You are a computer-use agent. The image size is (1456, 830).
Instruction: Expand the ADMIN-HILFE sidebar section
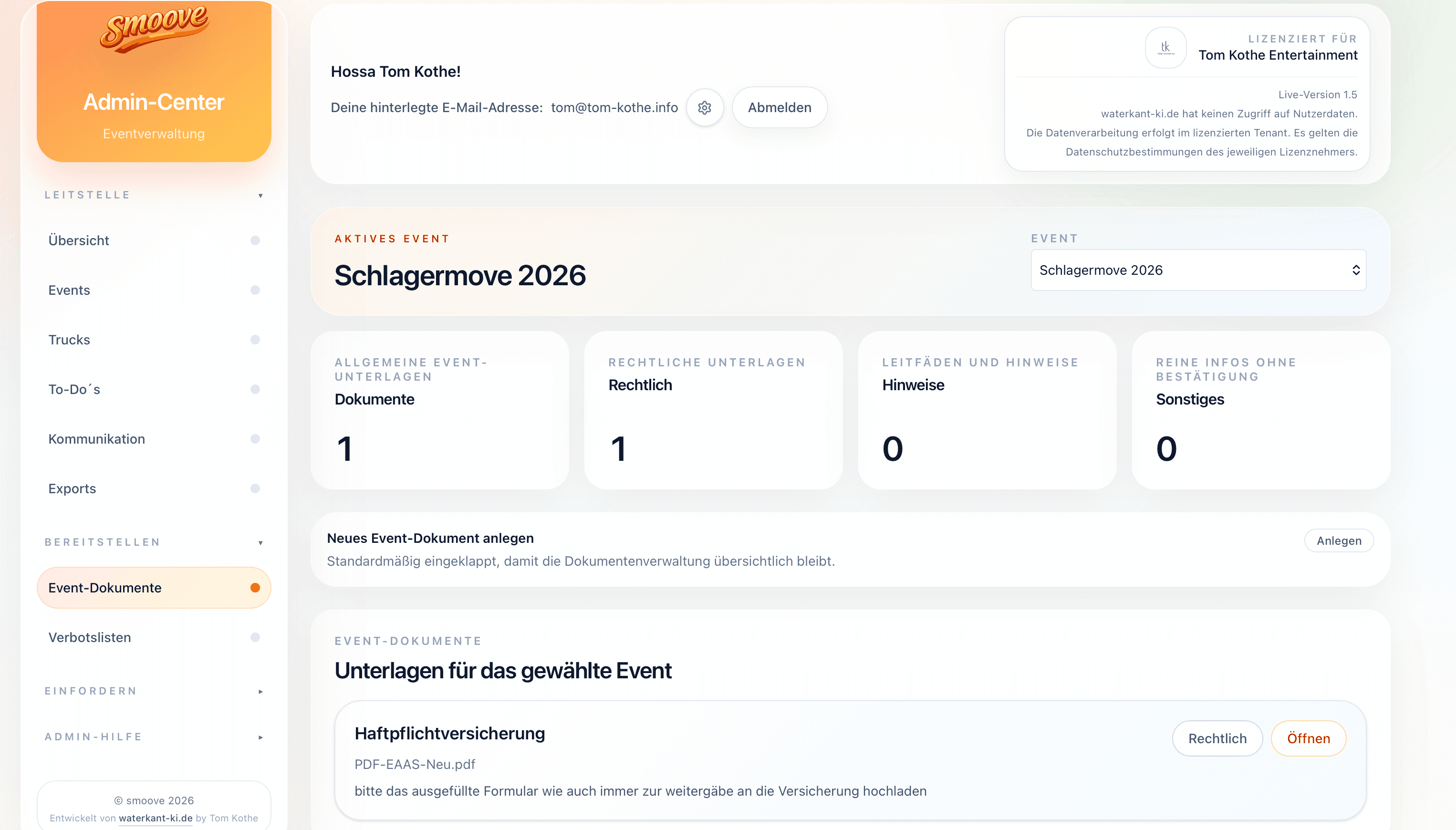261,737
